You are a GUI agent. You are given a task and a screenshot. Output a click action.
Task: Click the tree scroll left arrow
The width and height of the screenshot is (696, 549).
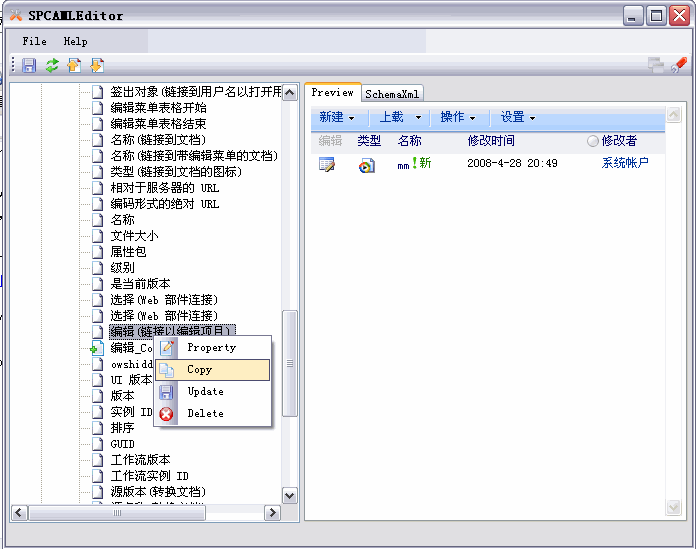[19, 513]
